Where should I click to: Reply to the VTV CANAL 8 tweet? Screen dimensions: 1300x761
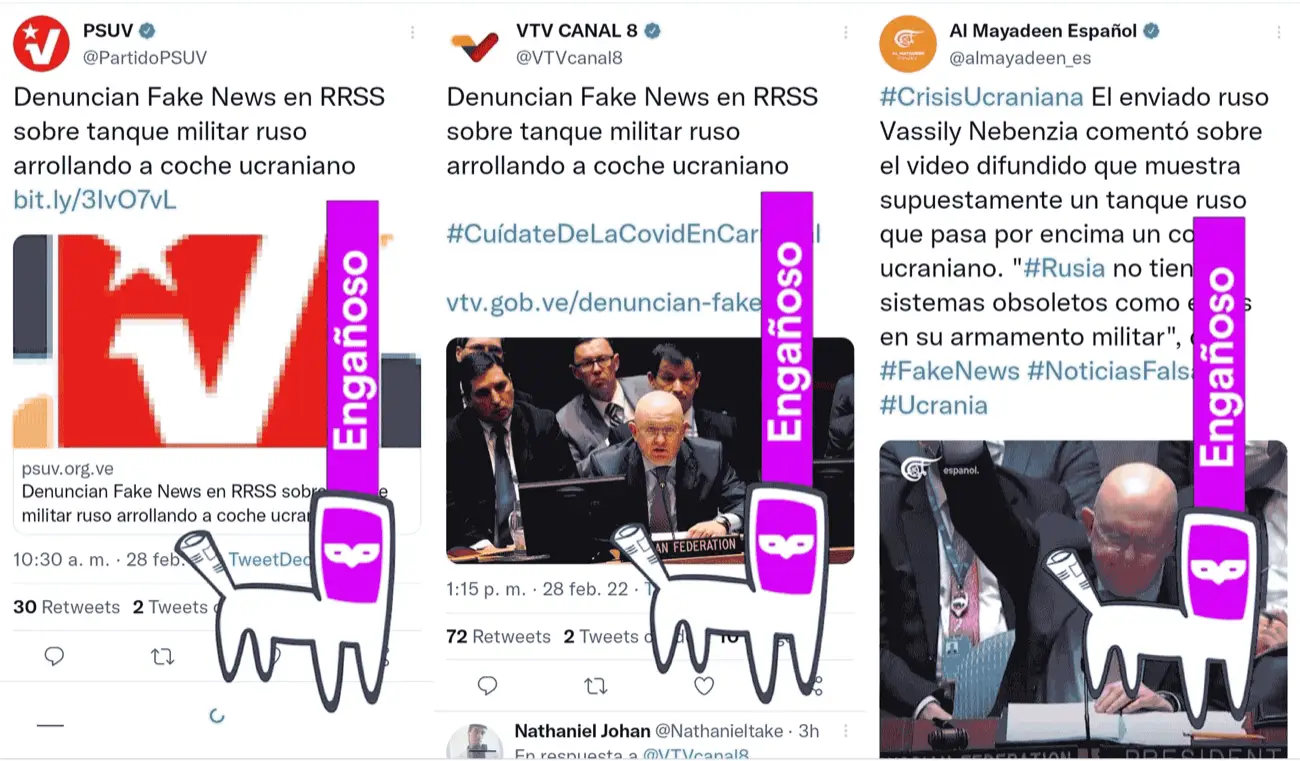pyautogui.click(x=487, y=685)
